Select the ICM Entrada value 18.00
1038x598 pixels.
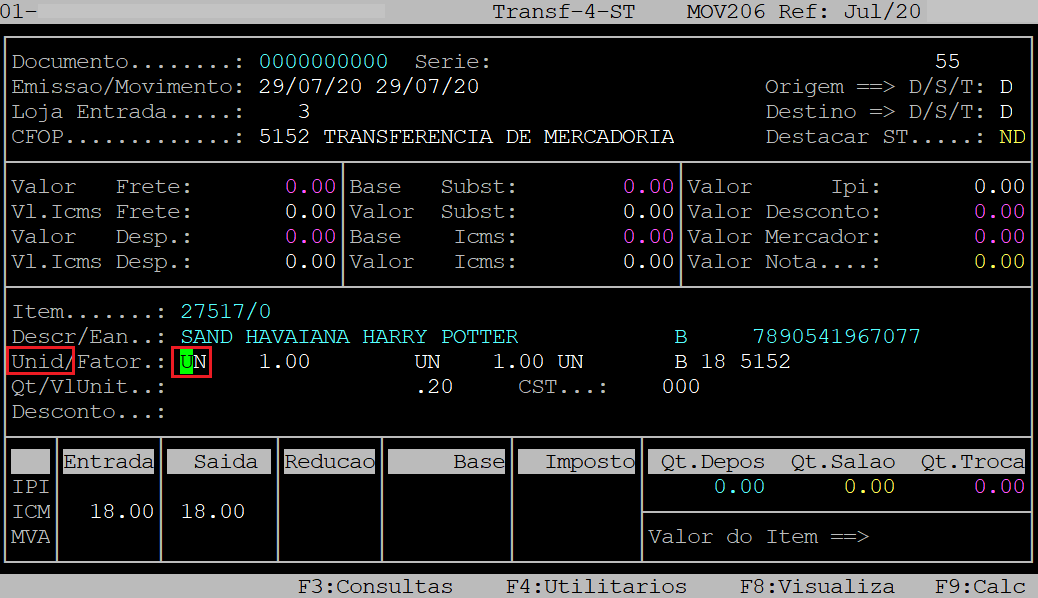click(122, 512)
